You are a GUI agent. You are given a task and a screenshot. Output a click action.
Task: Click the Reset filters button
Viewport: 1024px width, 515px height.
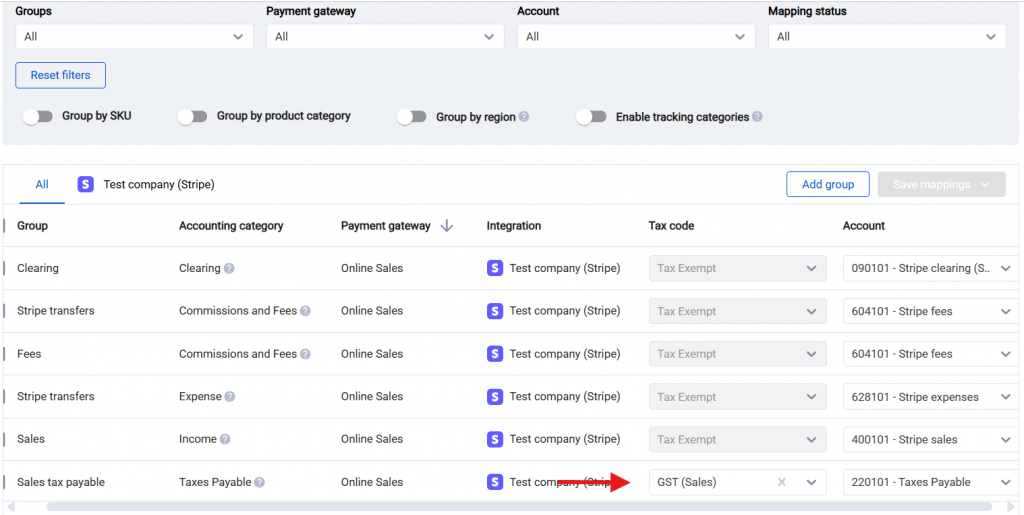point(60,76)
